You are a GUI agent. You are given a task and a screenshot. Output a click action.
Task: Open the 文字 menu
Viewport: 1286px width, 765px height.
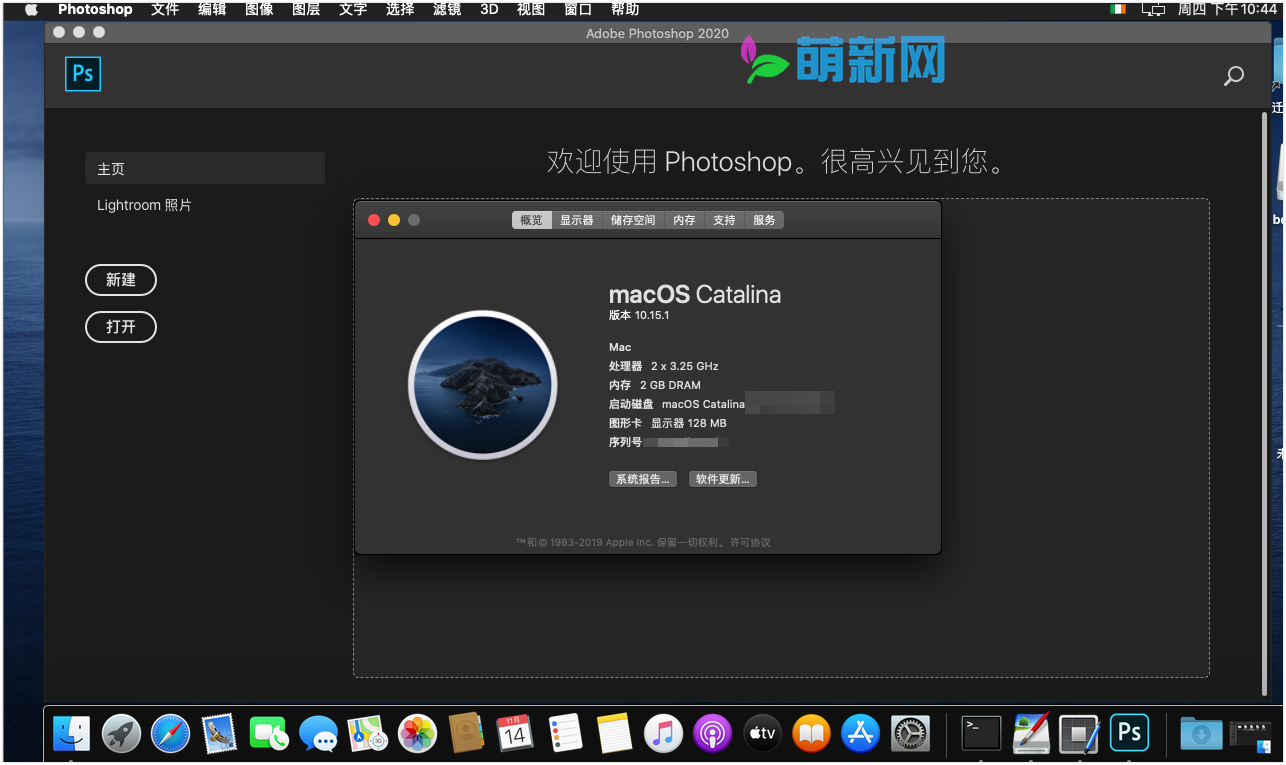click(353, 9)
